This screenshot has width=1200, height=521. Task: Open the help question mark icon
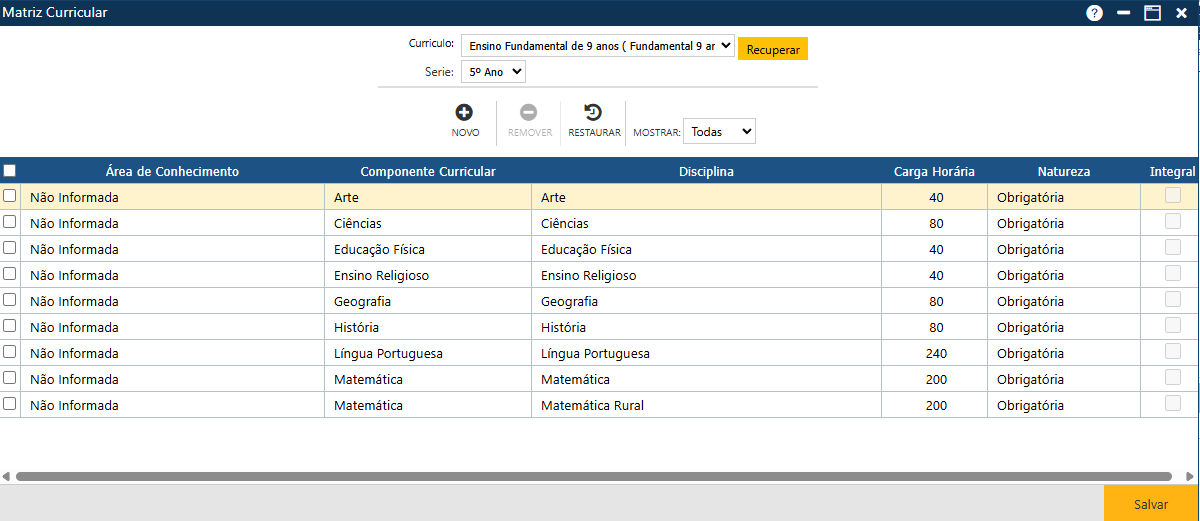(1095, 13)
